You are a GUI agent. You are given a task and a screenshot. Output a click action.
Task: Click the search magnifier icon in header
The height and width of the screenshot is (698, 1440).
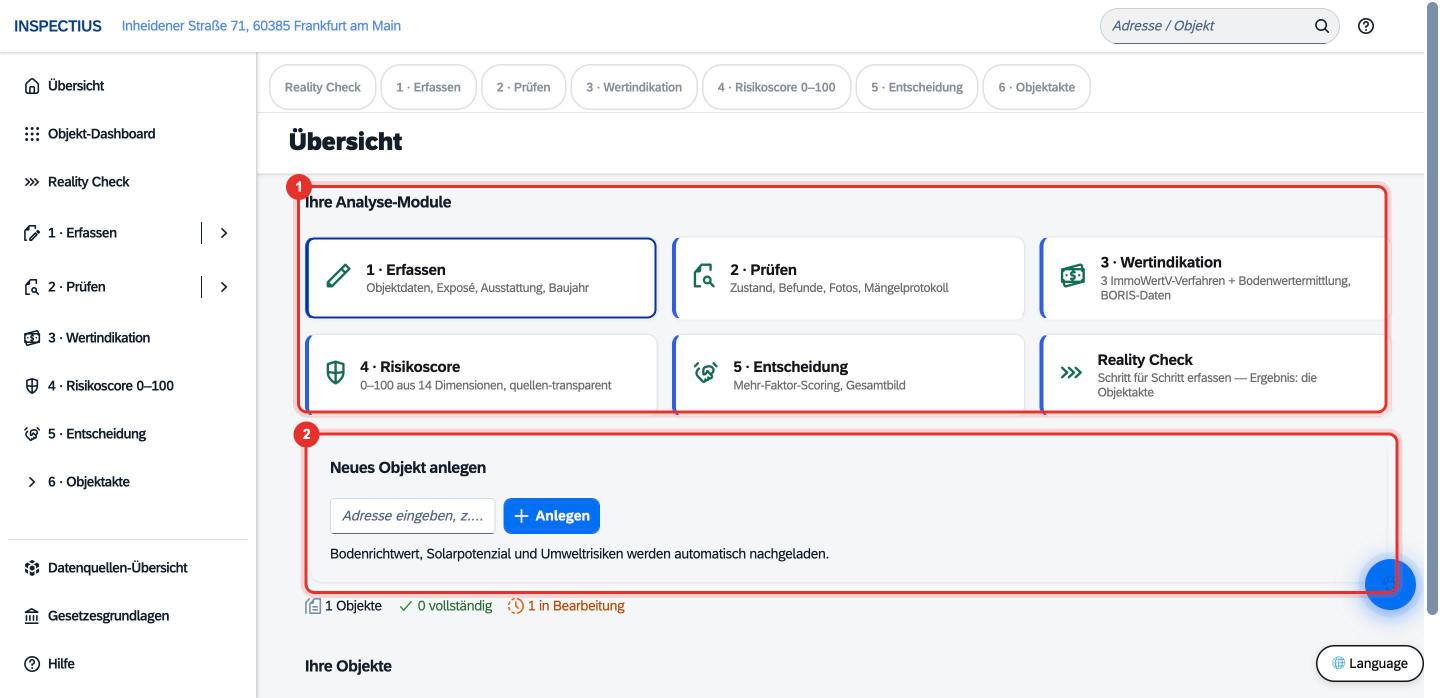pos(1321,26)
